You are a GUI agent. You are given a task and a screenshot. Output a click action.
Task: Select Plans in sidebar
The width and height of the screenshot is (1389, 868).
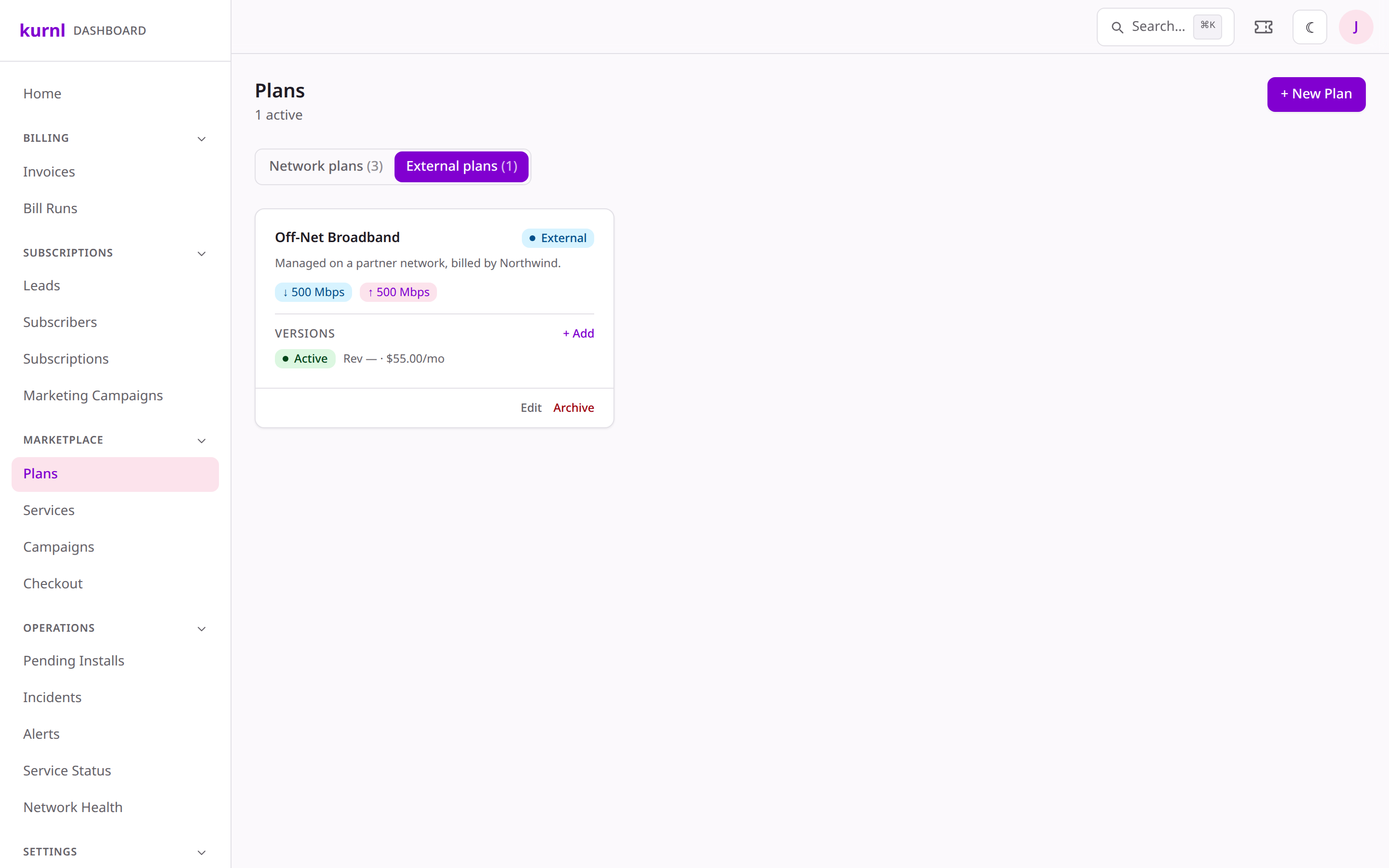pos(115,474)
